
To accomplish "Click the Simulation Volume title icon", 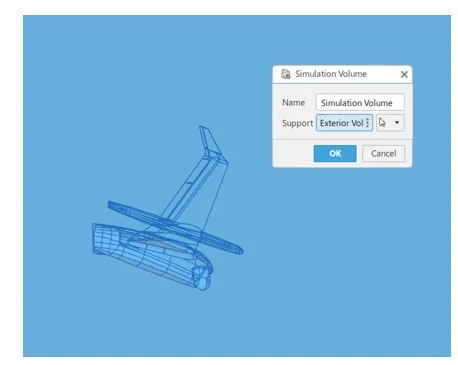I will pyautogui.click(x=286, y=74).
